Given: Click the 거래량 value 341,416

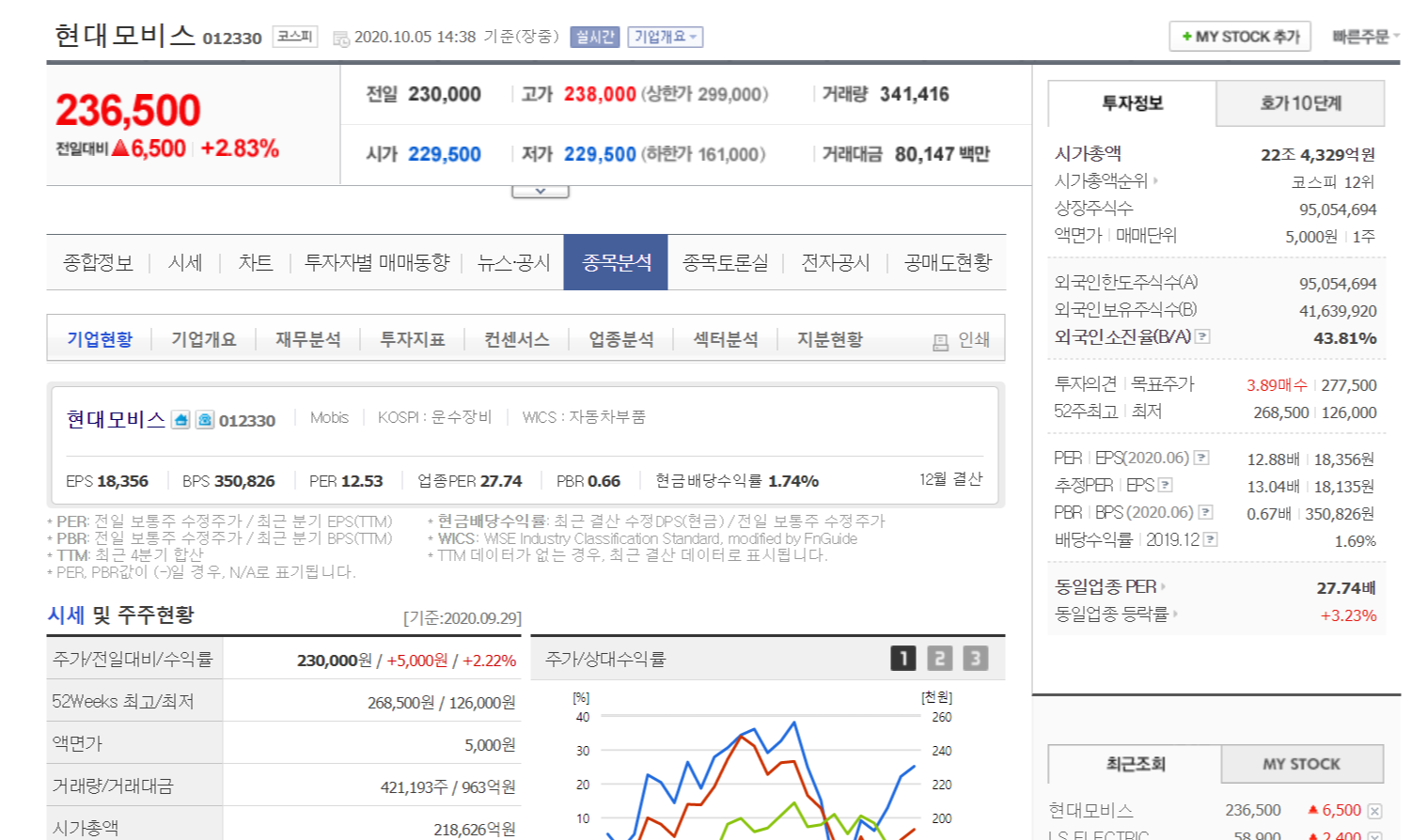Looking at the screenshot, I should (914, 94).
